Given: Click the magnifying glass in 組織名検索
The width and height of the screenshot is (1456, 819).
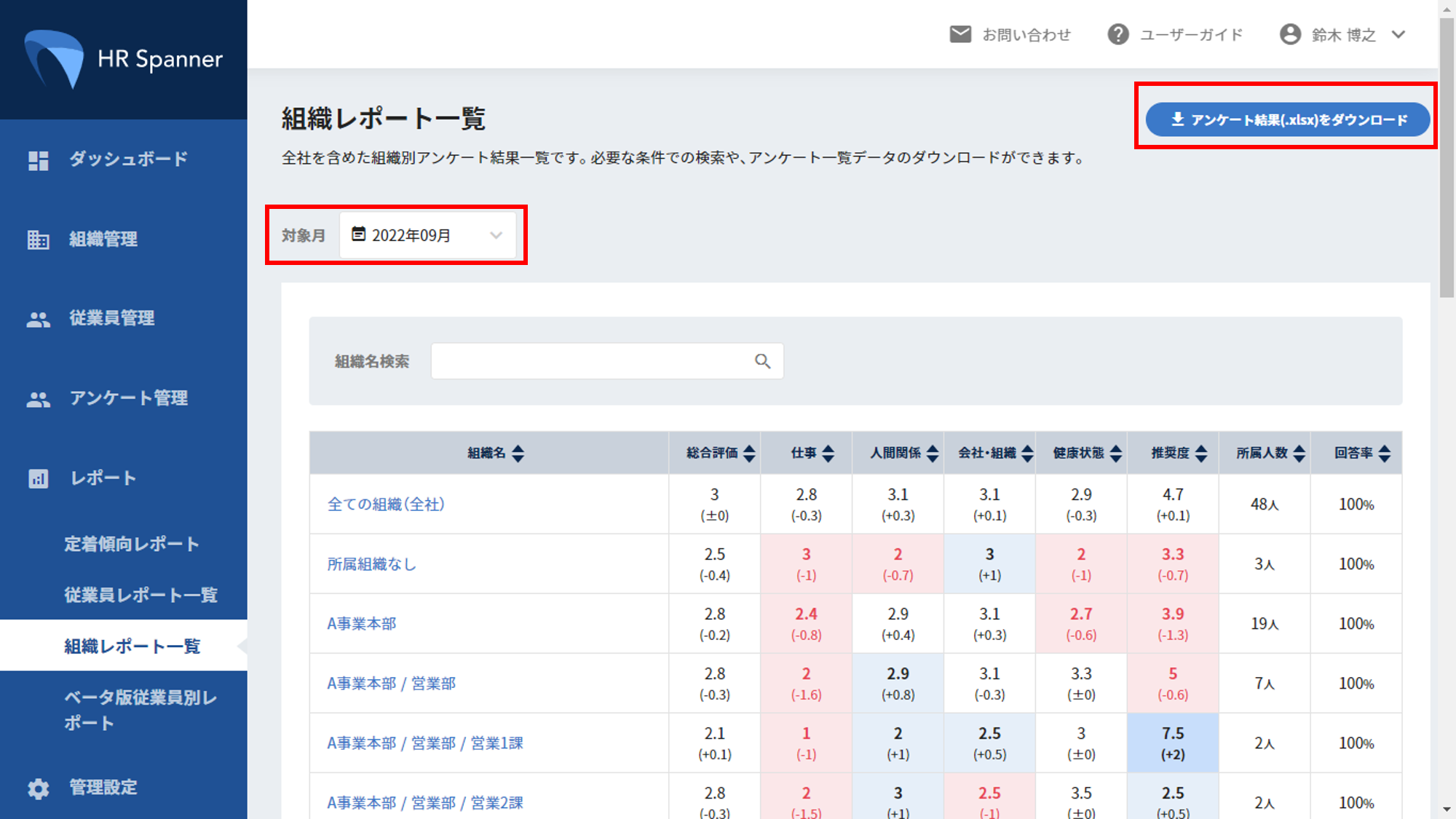Looking at the screenshot, I should pos(762,360).
